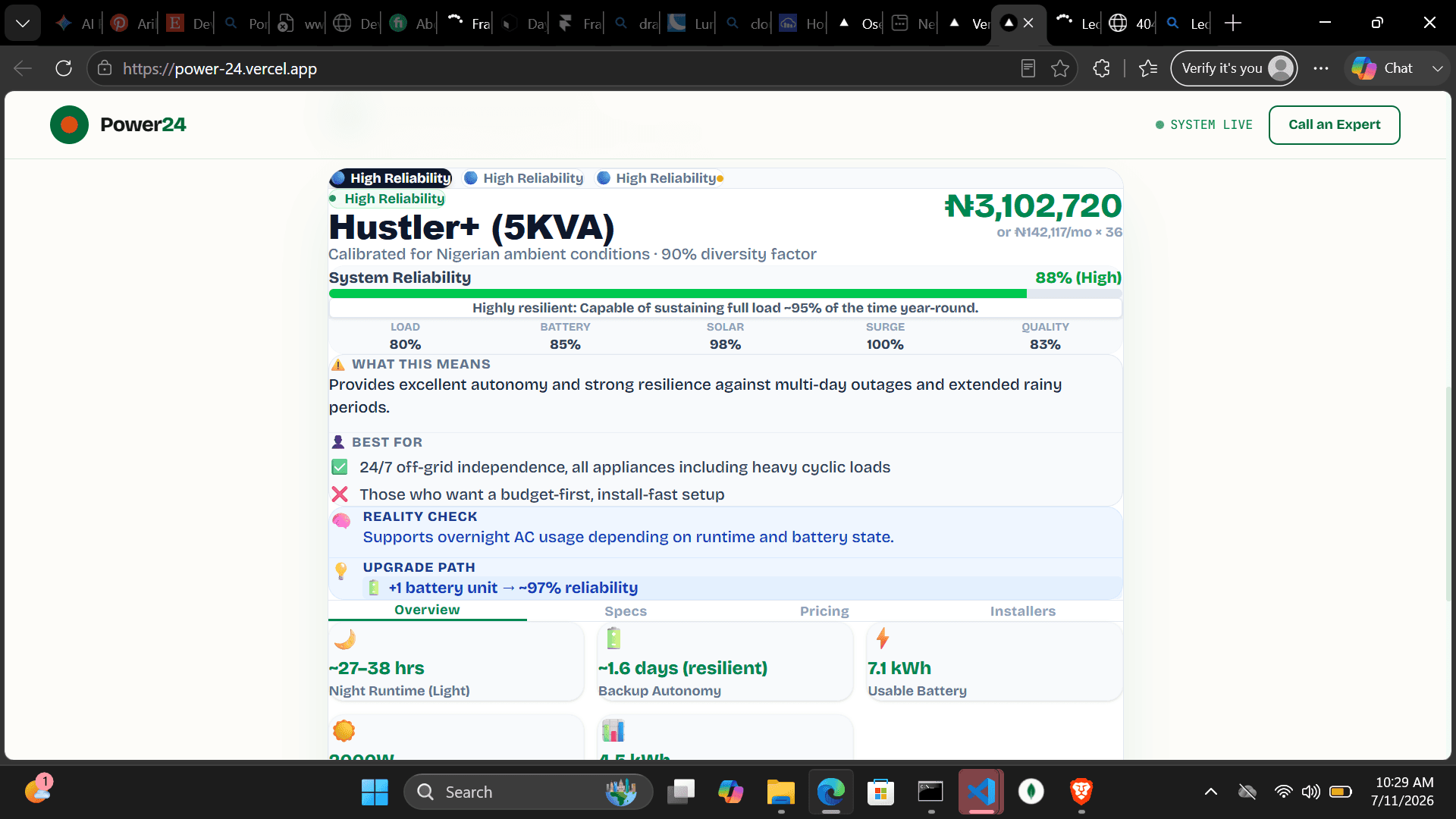Switch to the Pricing tab
The image size is (1456, 819).
point(824,611)
